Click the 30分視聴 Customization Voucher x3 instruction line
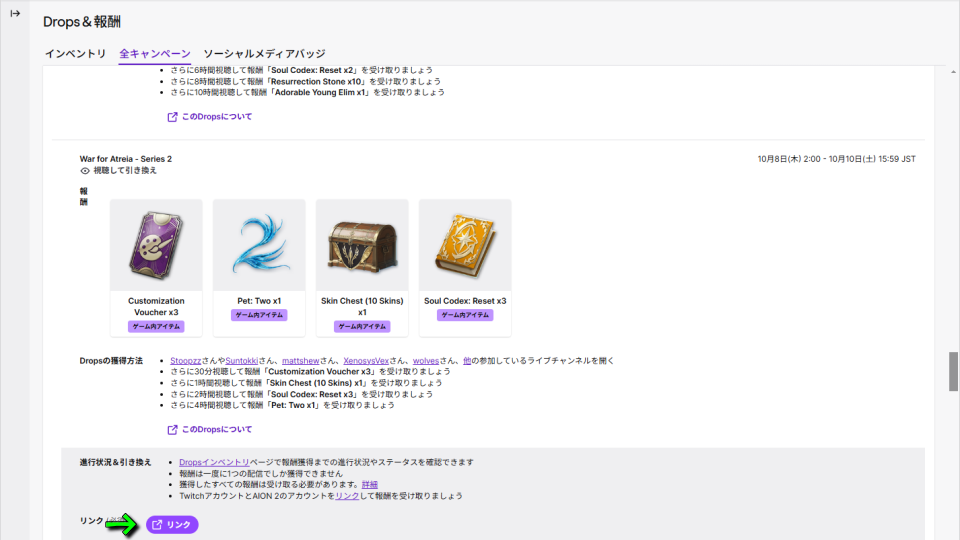The width and height of the screenshot is (960, 540). pyautogui.click(x=310, y=372)
